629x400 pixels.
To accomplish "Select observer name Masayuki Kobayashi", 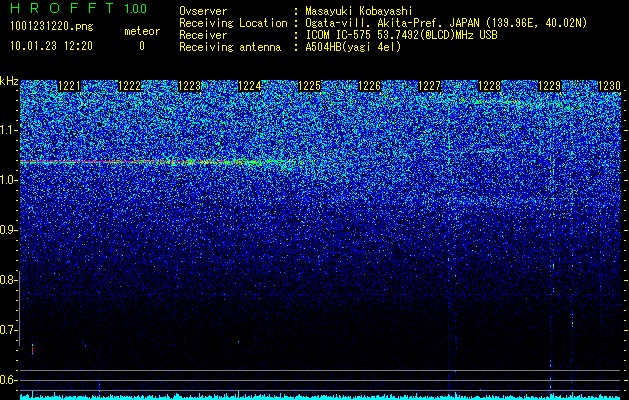I will 359,11.
